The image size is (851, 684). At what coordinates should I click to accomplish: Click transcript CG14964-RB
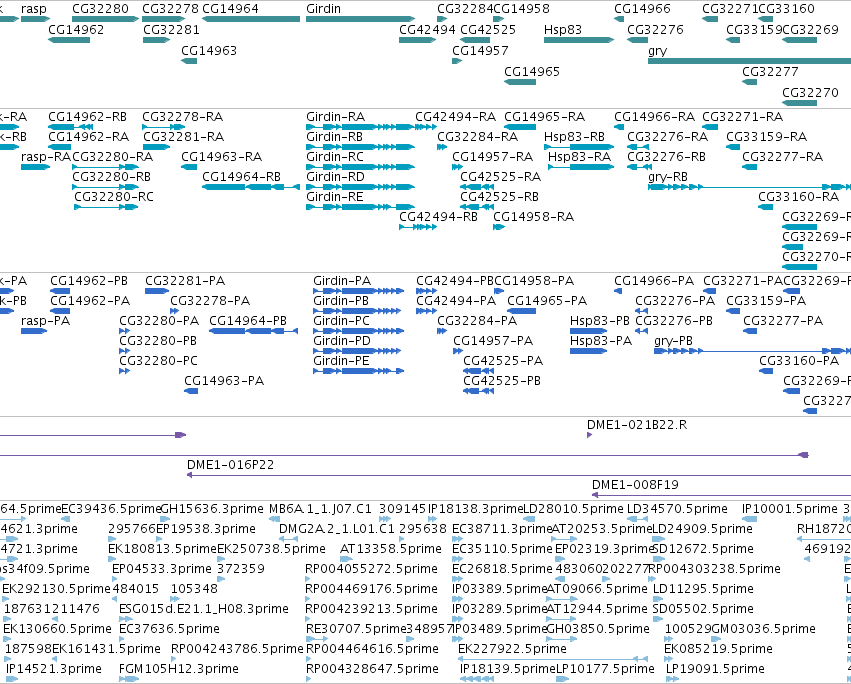click(251, 187)
